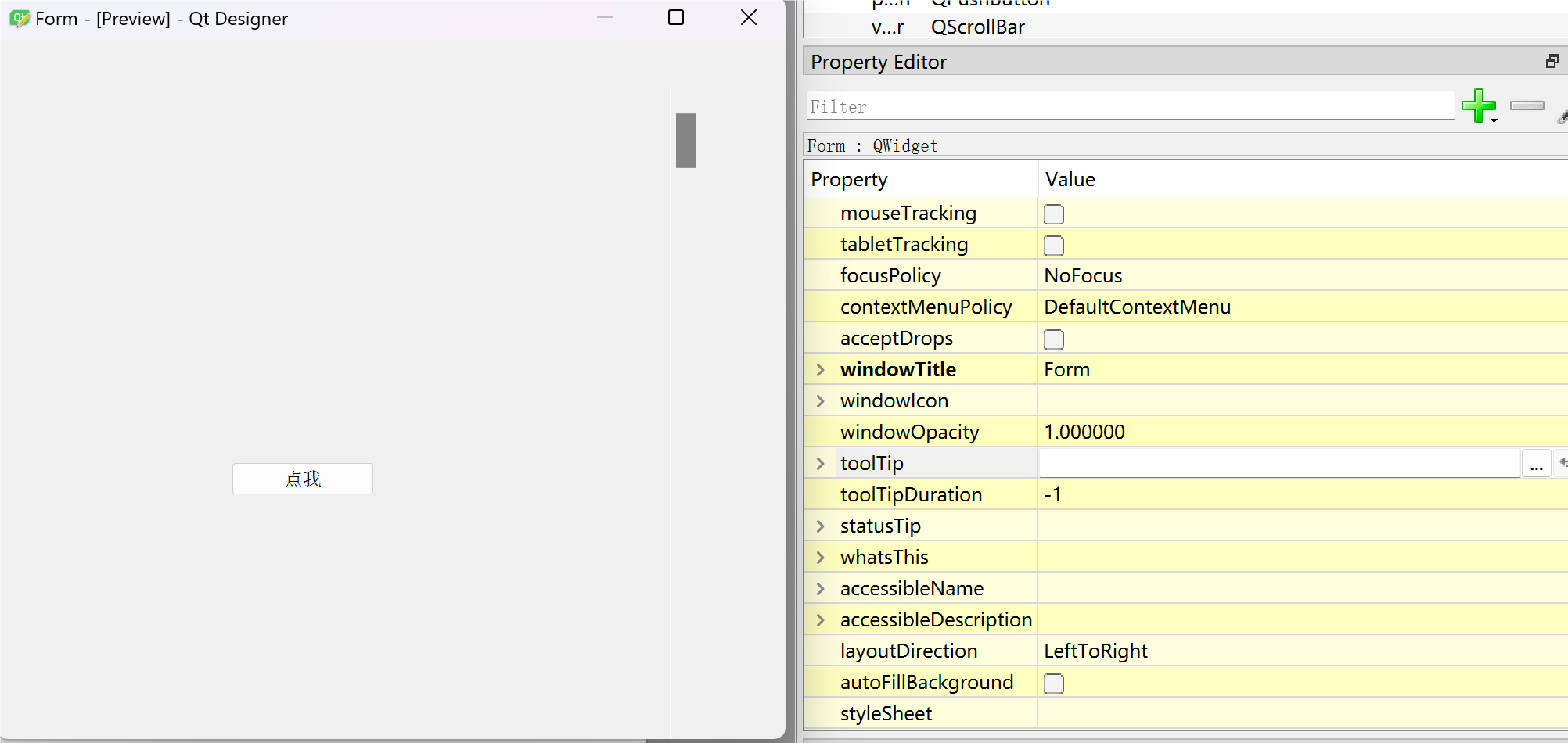Expand the accessibleDescription property
Viewport: 1568px width, 743px height.
pyautogui.click(x=820, y=620)
